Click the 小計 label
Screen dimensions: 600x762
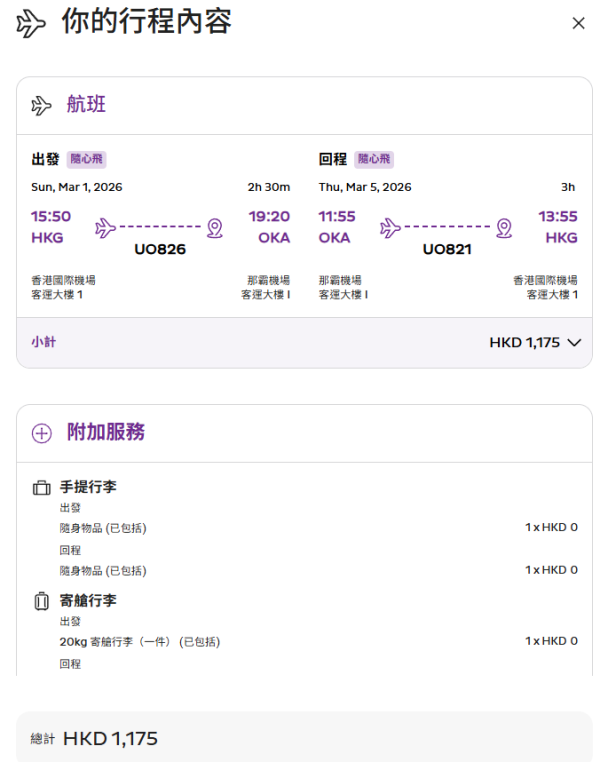click(x=44, y=342)
